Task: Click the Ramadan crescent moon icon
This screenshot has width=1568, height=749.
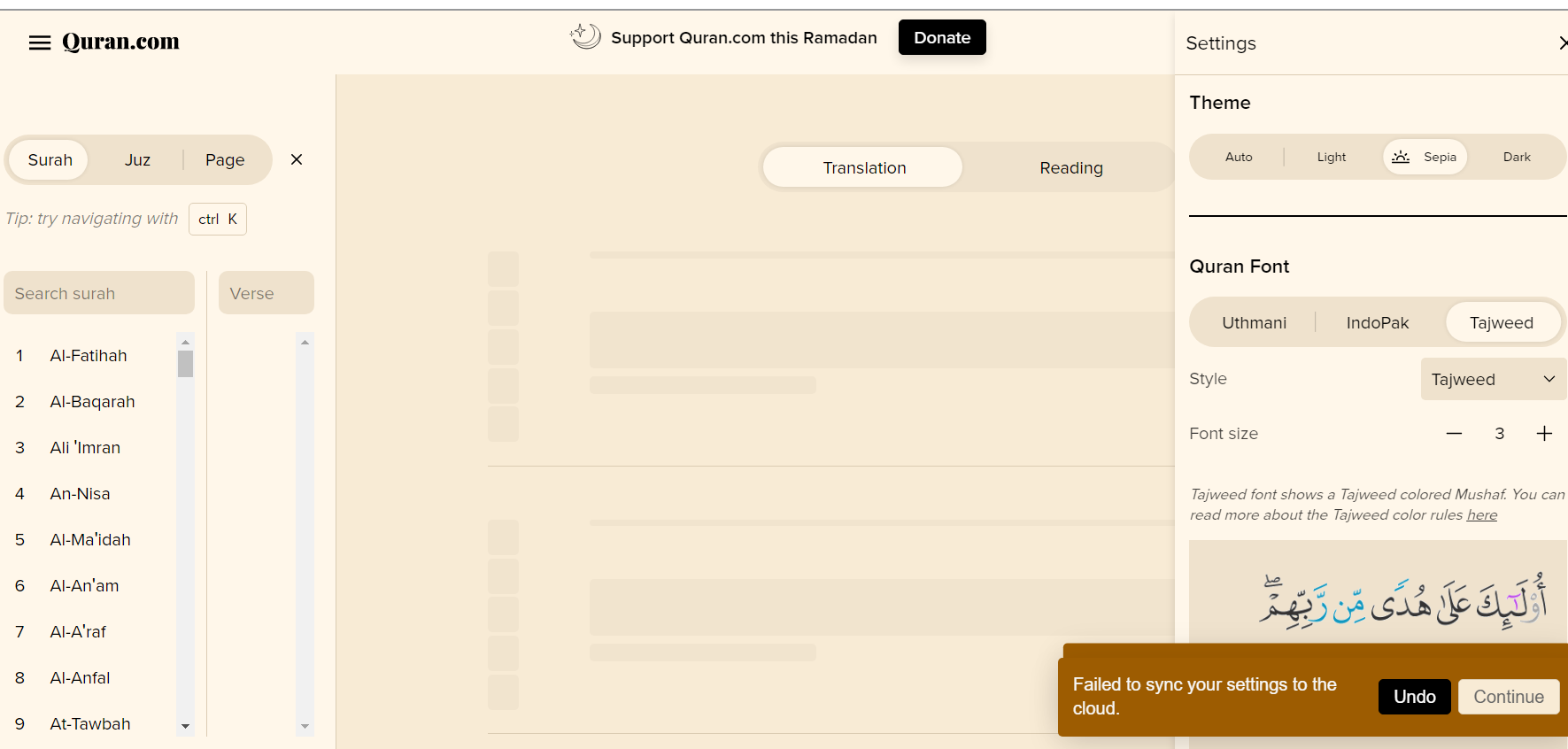Action: [x=585, y=36]
